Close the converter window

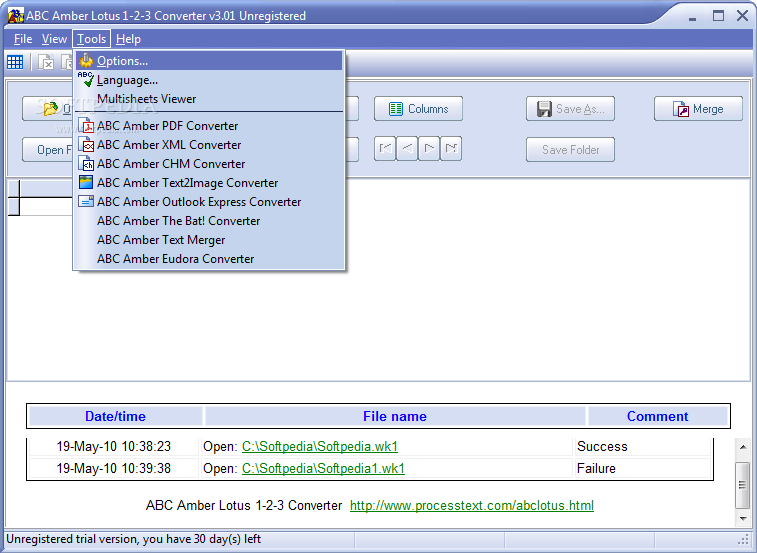(x=743, y=16)
